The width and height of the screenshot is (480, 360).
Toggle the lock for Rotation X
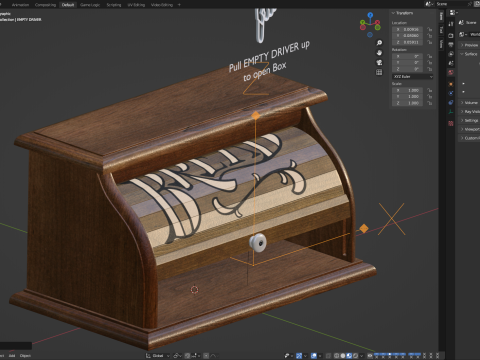[x=430, y=56]
